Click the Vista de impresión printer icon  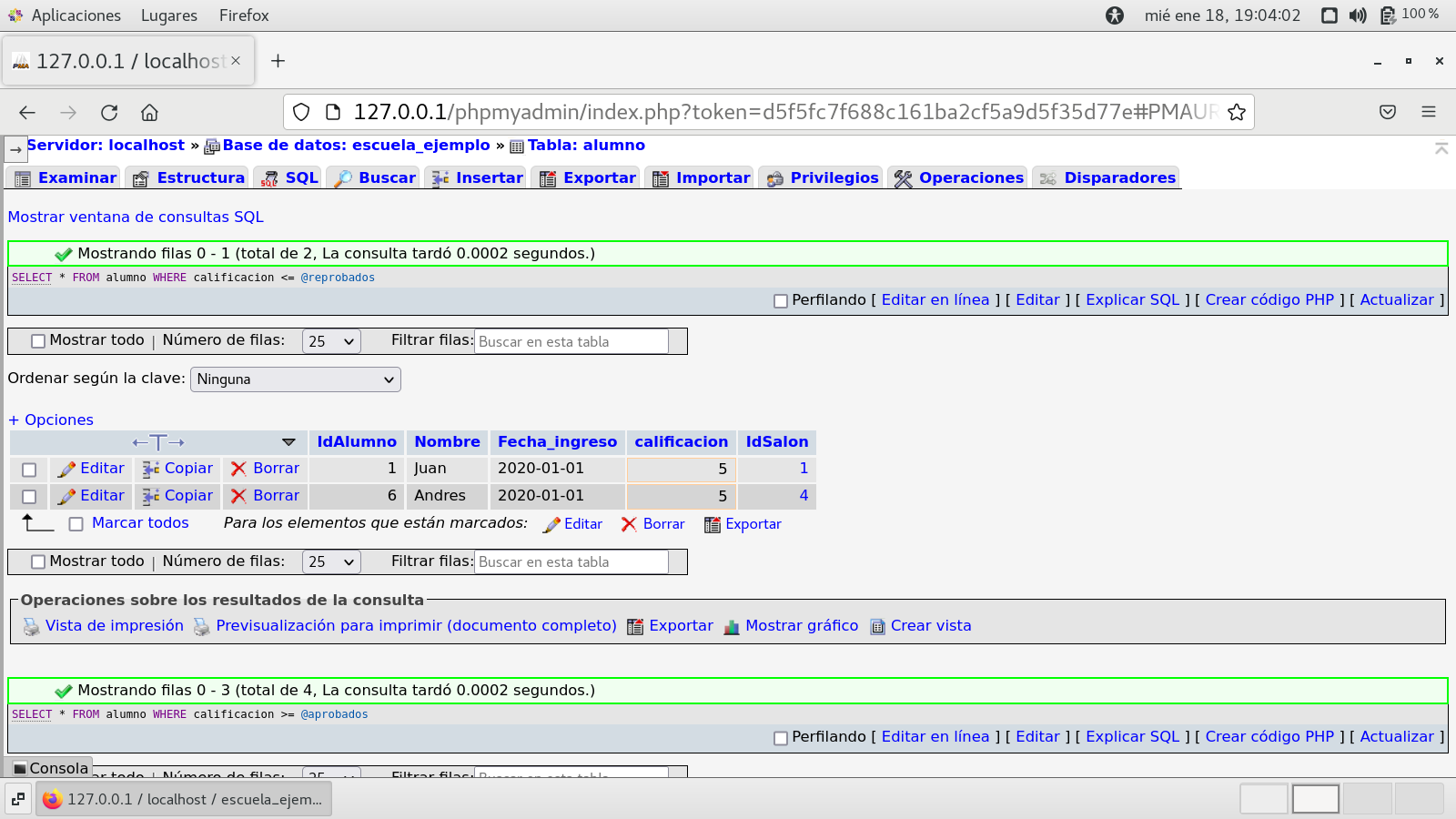click(x=31, y=627)
